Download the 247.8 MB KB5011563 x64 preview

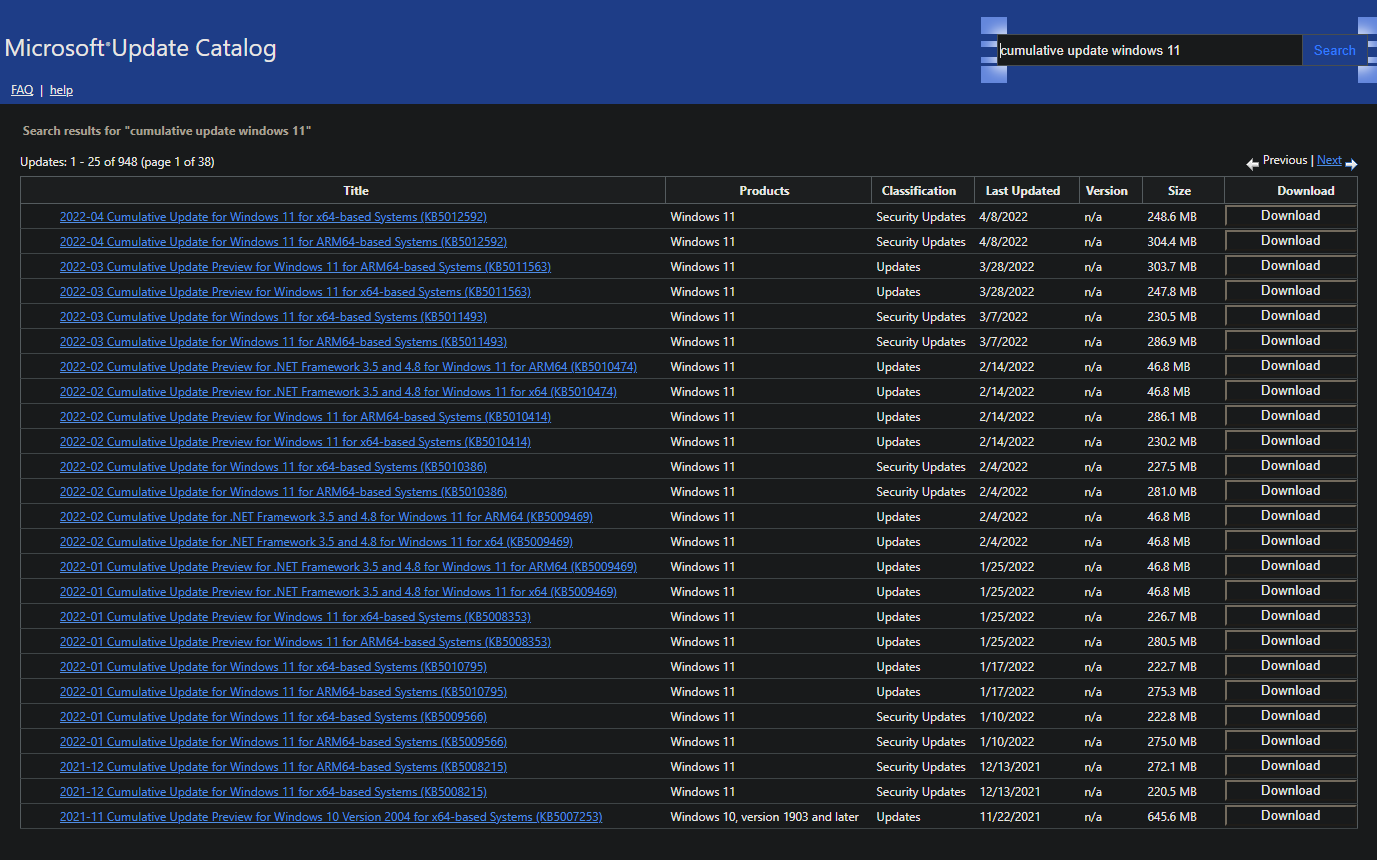(x=1290, y=291)
